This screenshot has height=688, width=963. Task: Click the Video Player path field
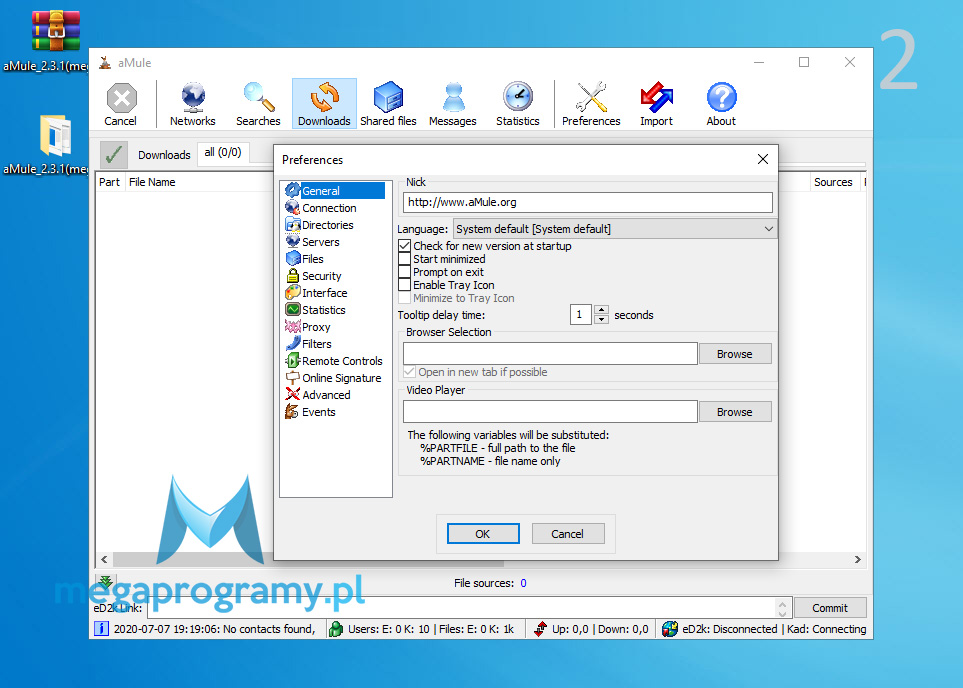[550, 412]
